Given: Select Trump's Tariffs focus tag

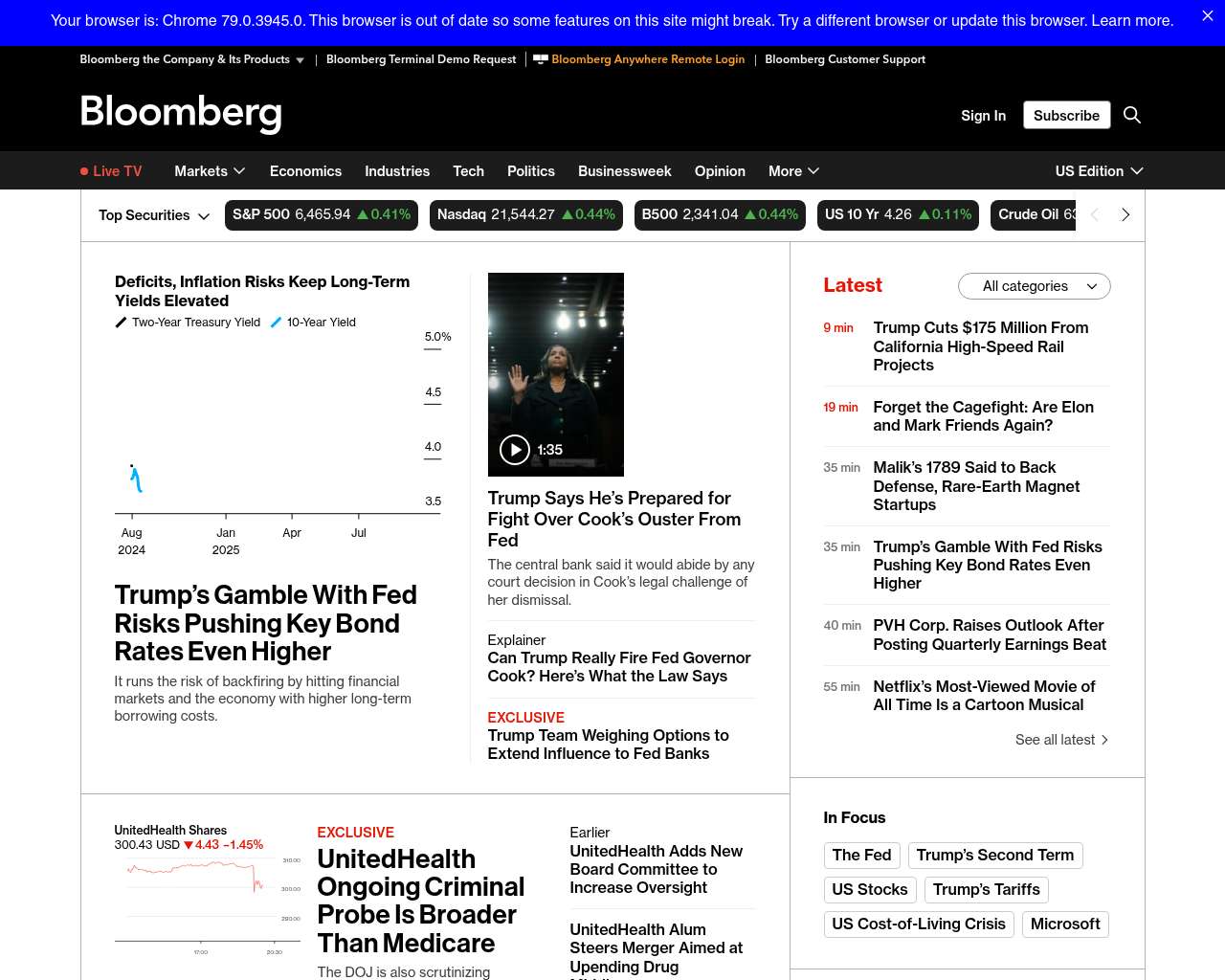Looking at the screenshot, I should (x=987, y=890).
